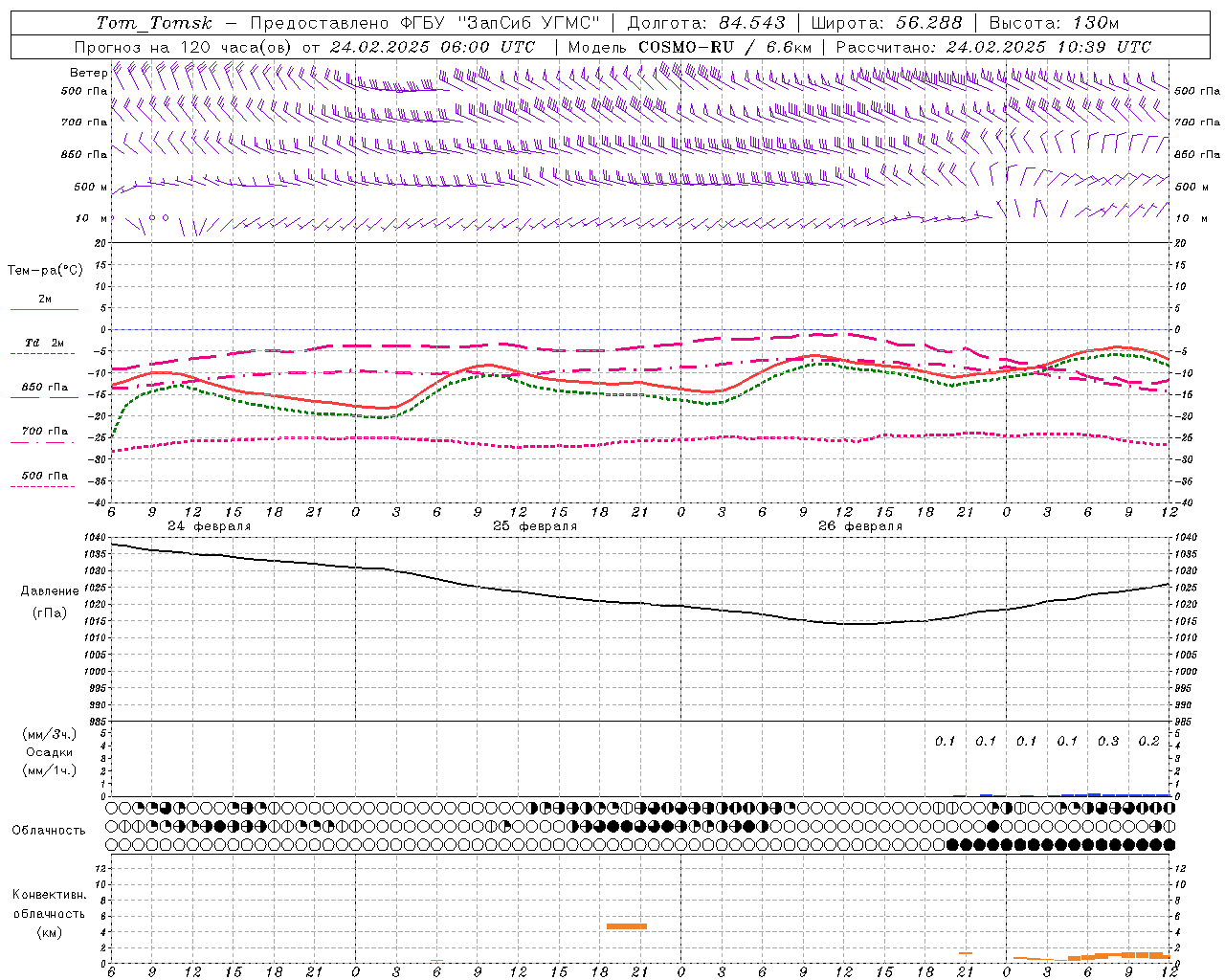Select the Модель COSMO-RU / 6.6км text
The width and height of the screenshot is (1225, 980).
[x=690, y=47]
